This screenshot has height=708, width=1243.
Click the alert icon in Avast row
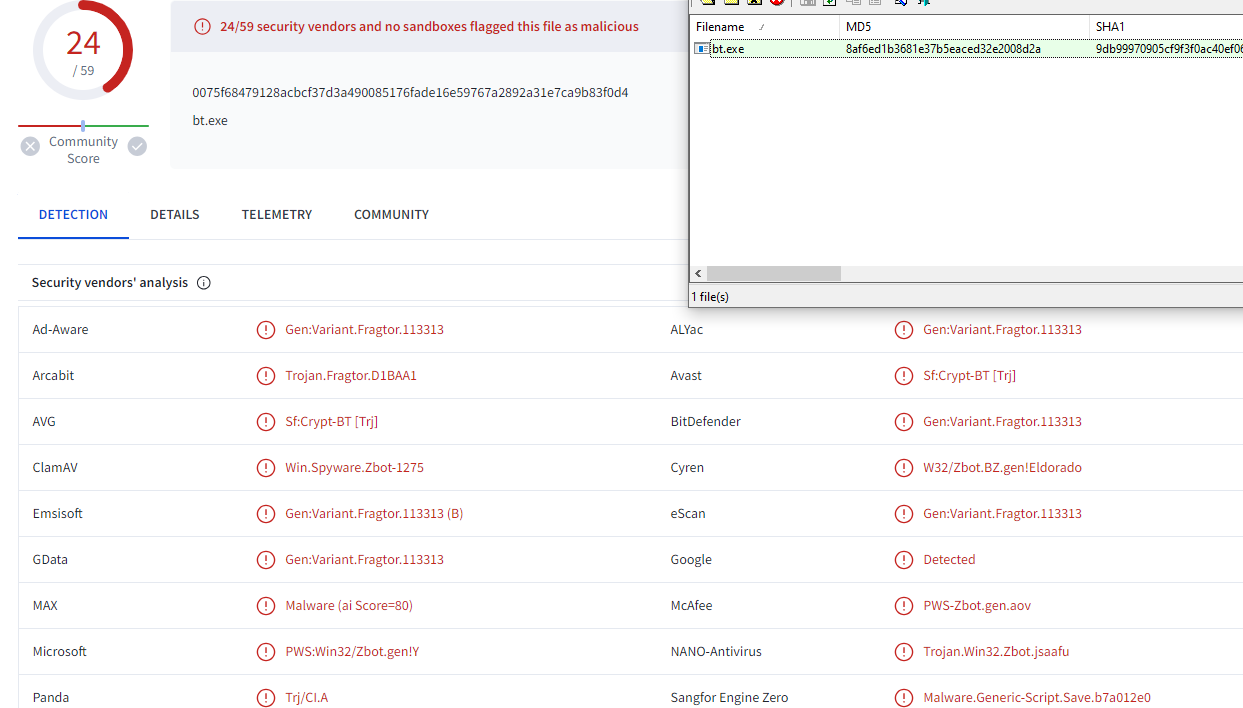point(904,376)
